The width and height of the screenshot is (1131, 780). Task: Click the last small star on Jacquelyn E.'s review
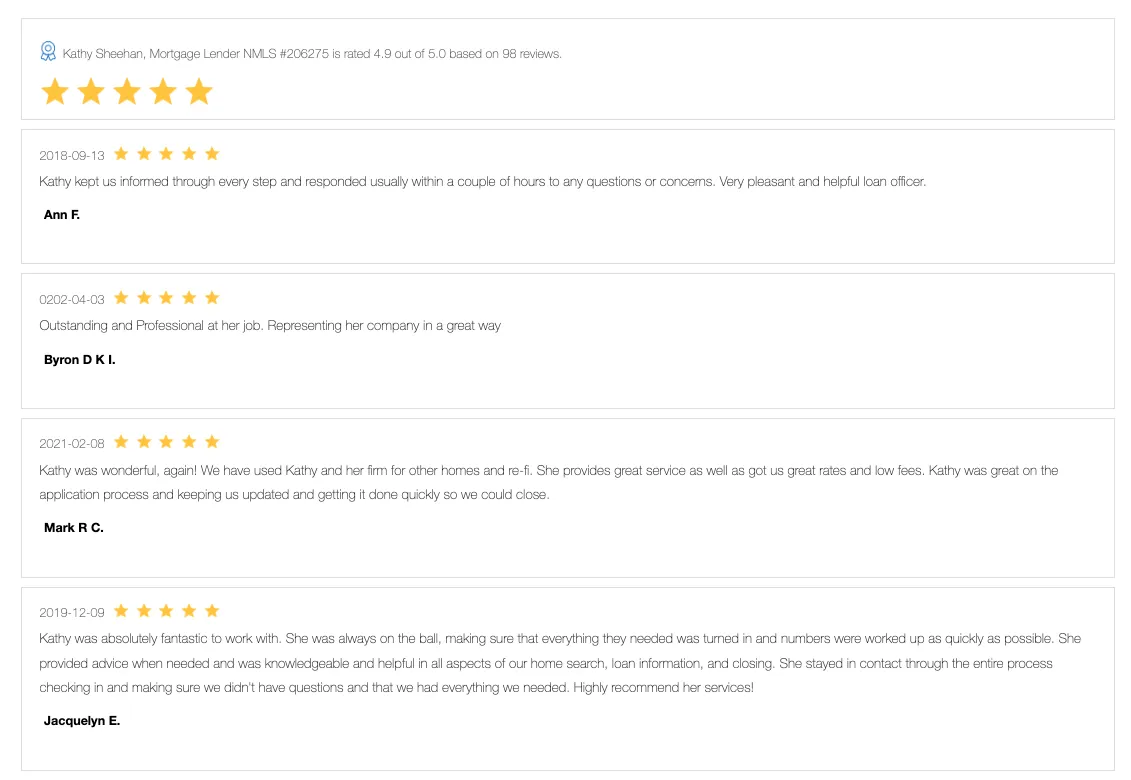pyautogui.click(x=211, y=611)
